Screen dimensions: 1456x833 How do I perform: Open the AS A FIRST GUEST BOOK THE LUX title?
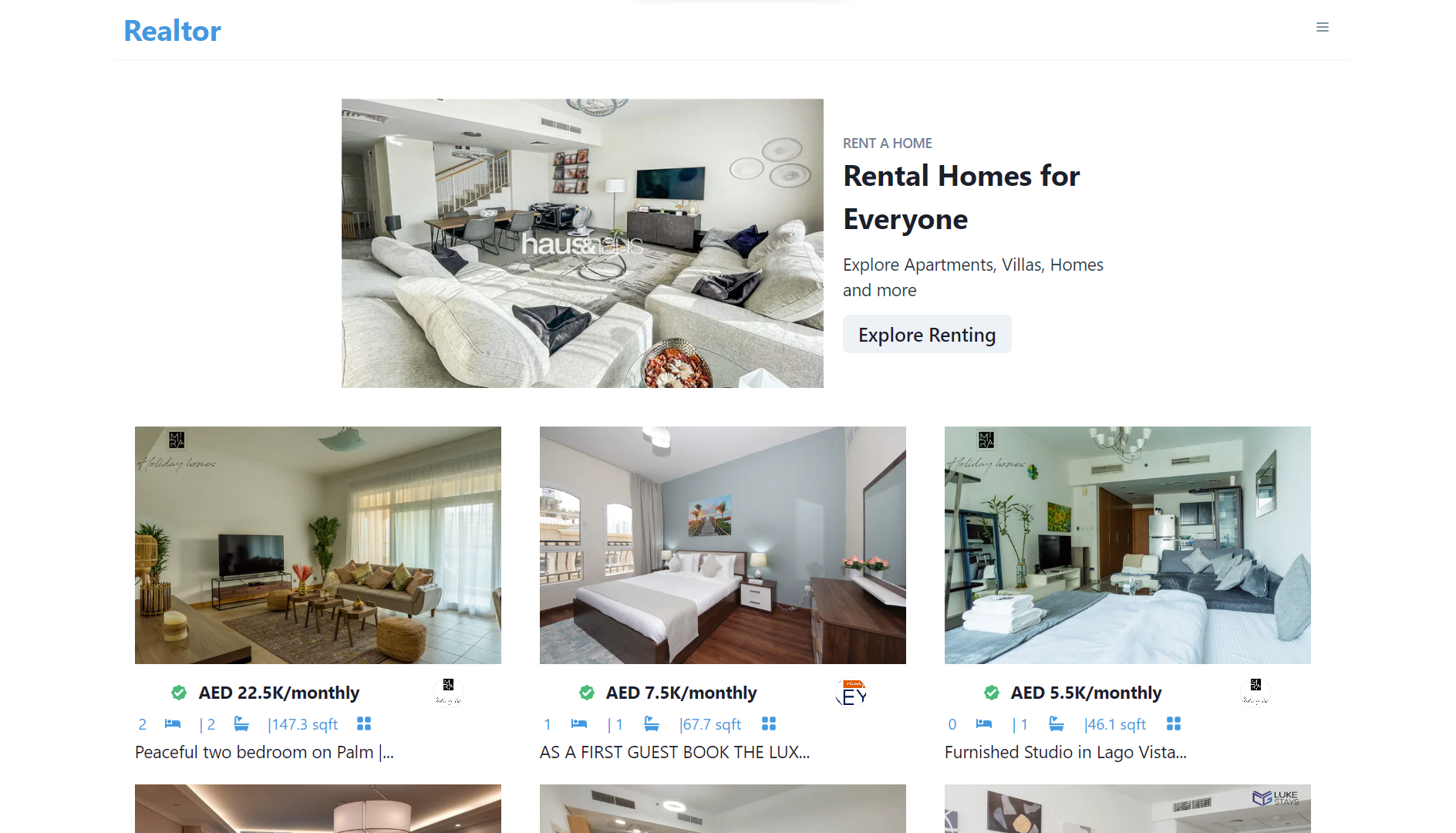(675, 752)
